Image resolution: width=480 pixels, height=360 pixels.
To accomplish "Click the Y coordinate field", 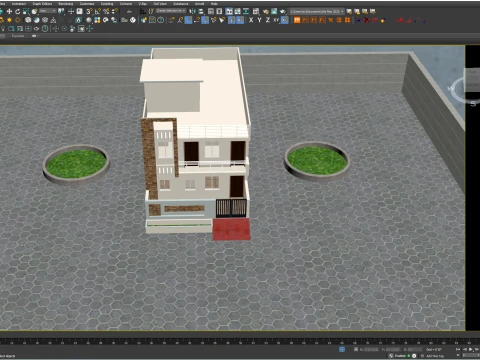I will click(393, 350).
